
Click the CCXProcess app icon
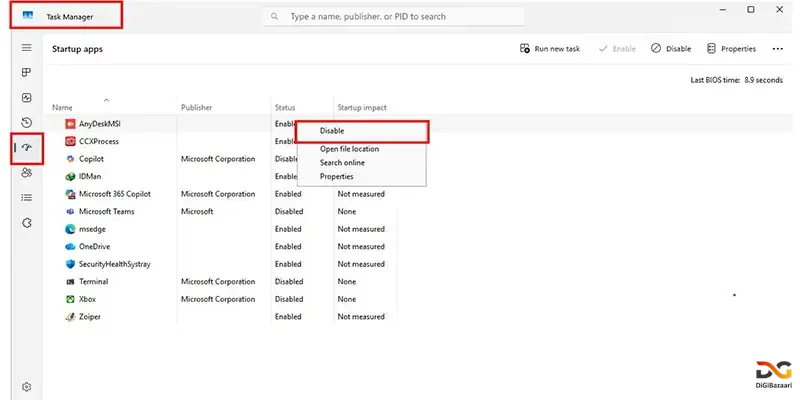pyautogui.click(x=70, y=141)
